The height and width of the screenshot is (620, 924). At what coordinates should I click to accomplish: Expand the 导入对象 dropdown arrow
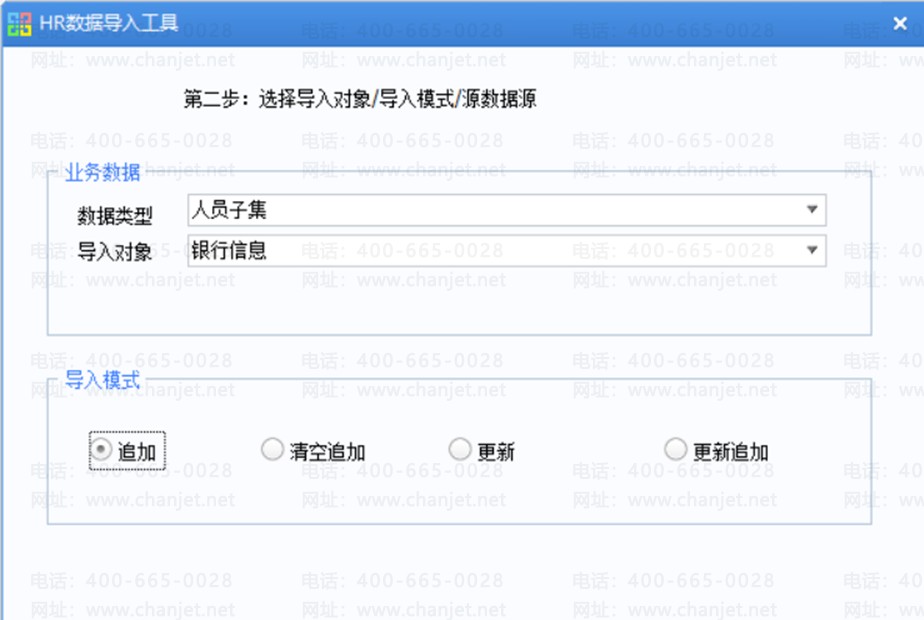811,250
